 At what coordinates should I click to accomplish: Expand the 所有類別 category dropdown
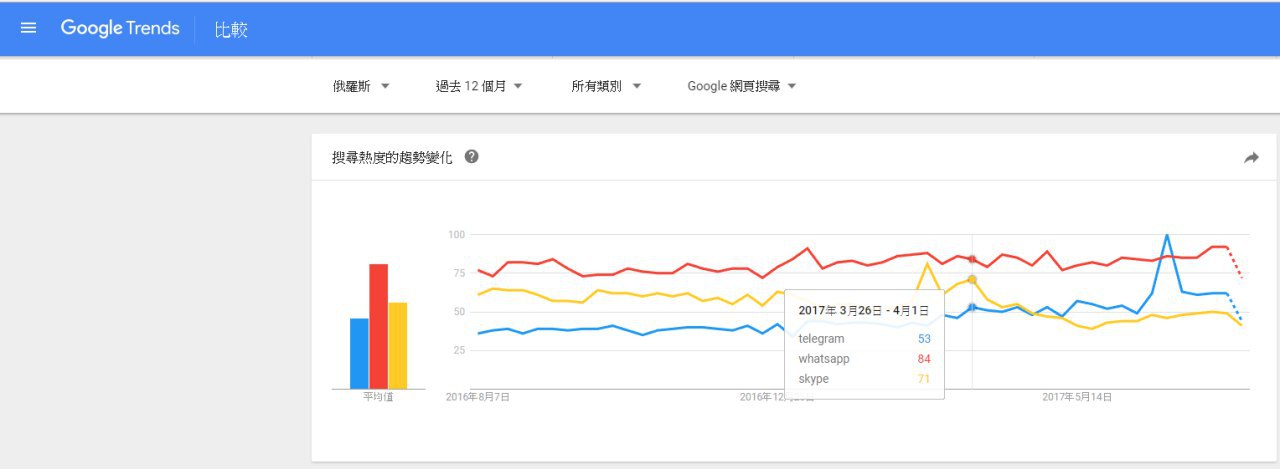(x=606, y=86)
